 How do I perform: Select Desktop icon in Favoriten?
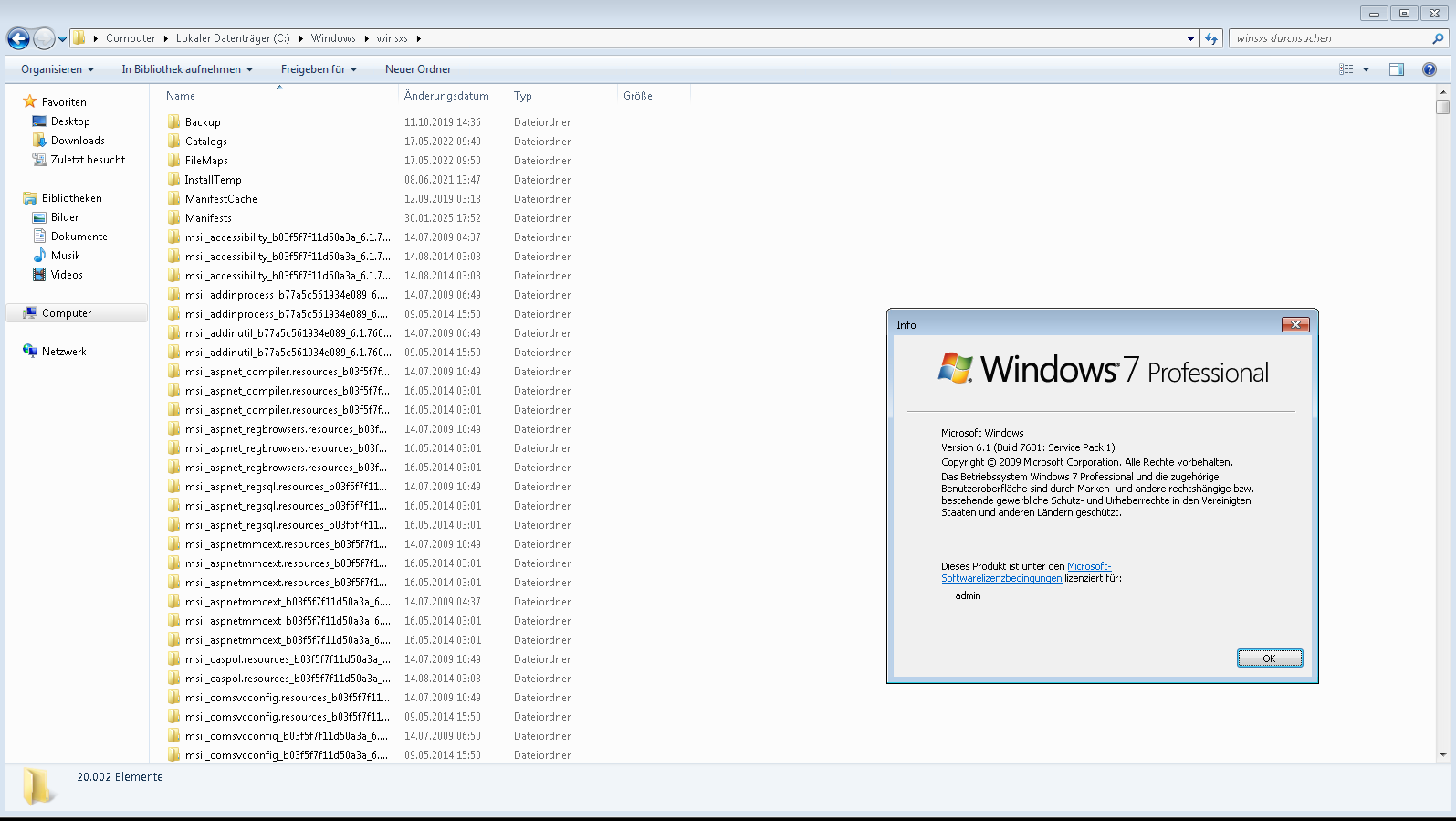(x=39, y=121)
